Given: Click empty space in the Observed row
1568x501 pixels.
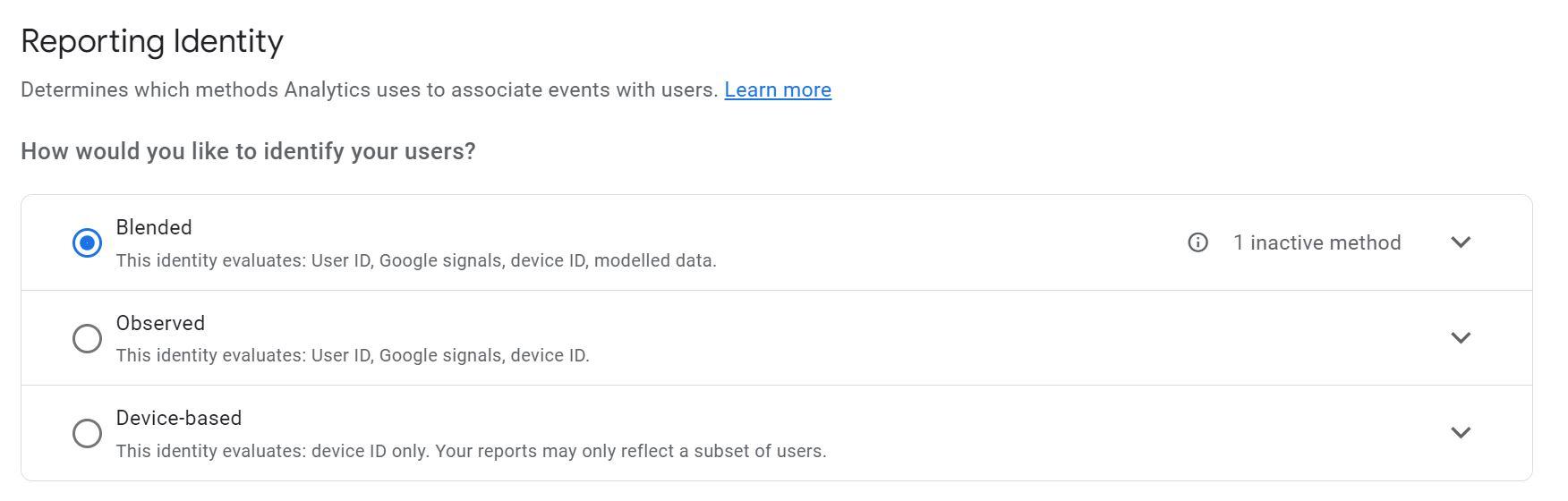Looking at the screenshot, I should [984, 338].
